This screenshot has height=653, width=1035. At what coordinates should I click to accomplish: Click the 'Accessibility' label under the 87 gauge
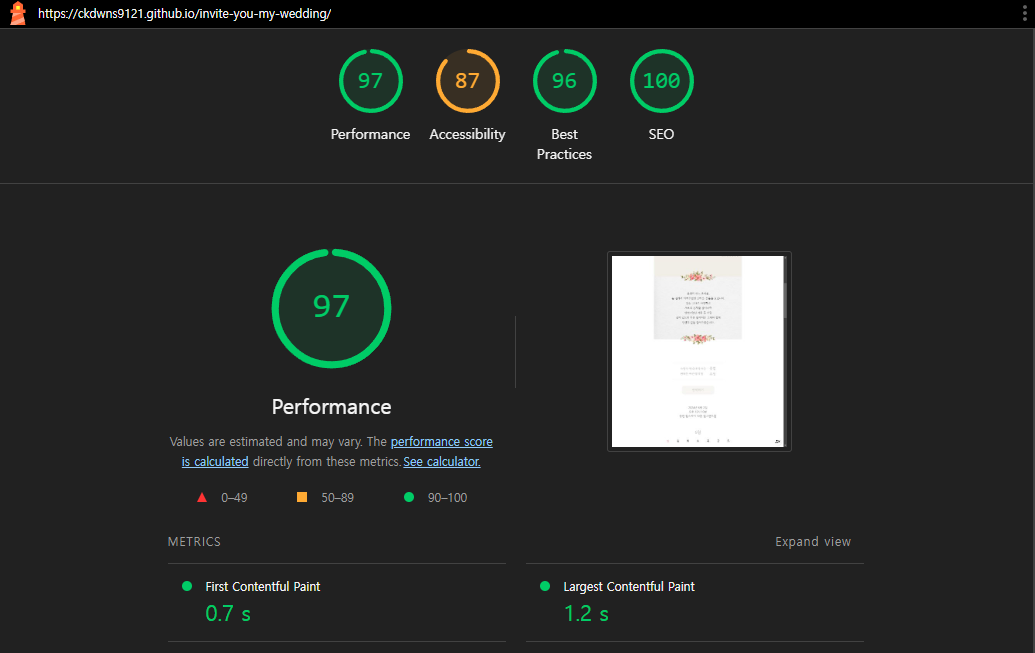(467, 134)
